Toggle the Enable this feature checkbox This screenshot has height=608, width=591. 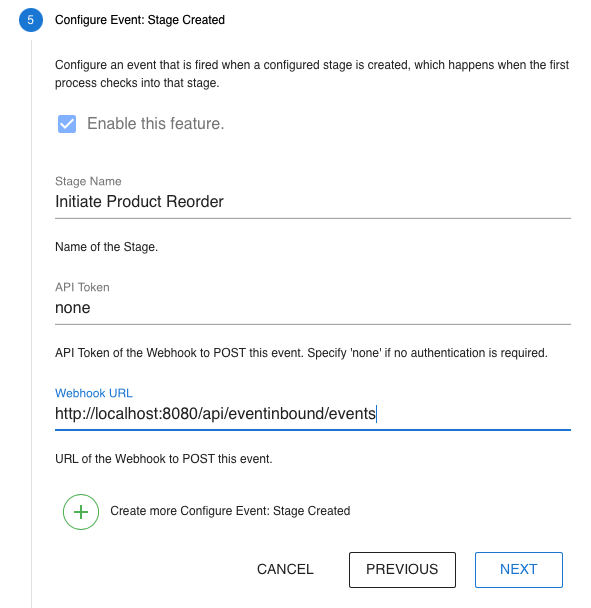pyautogui.click(x=67, y=124)
